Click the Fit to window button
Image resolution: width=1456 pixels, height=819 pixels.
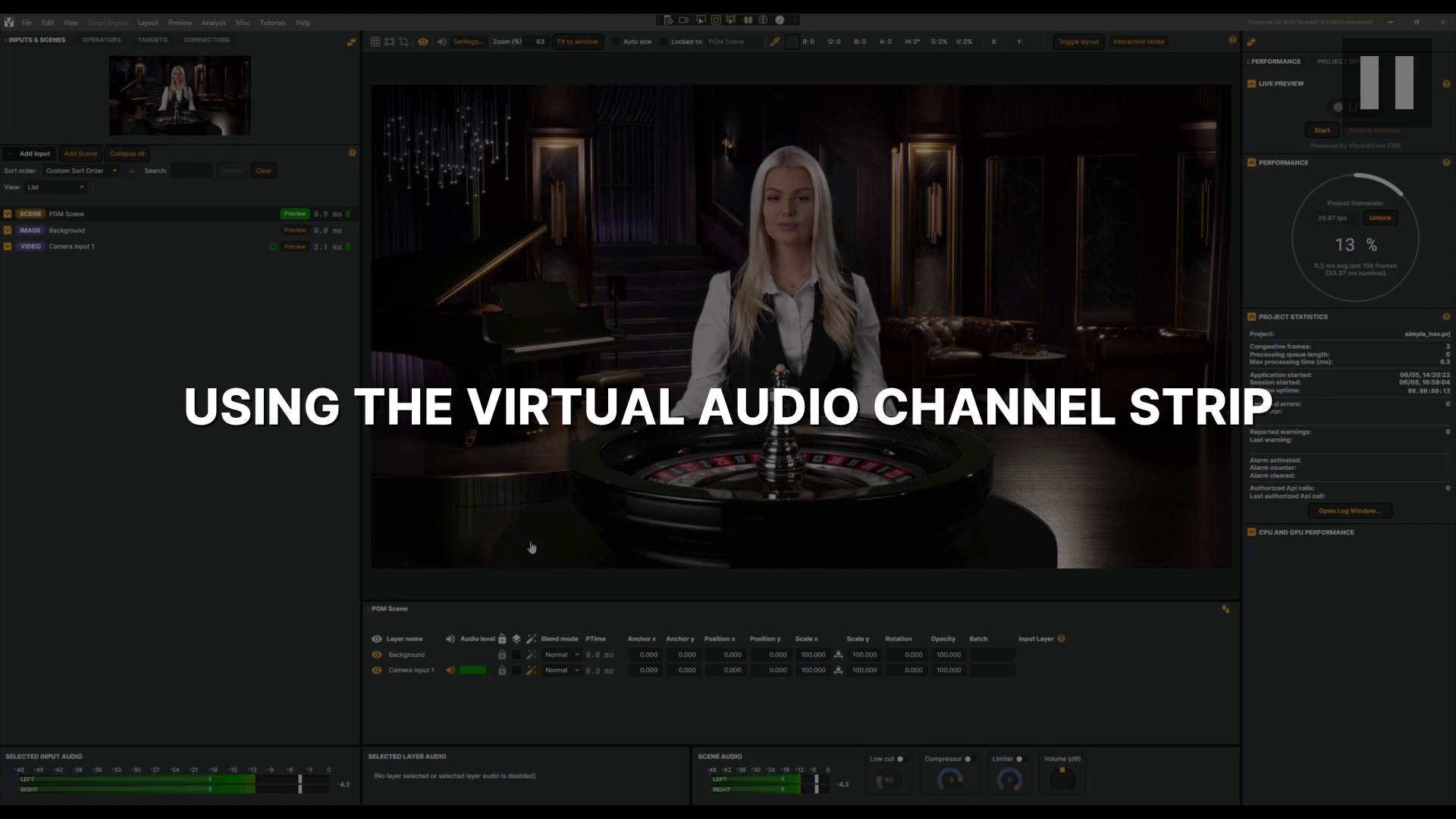click(x=577, y=42)
